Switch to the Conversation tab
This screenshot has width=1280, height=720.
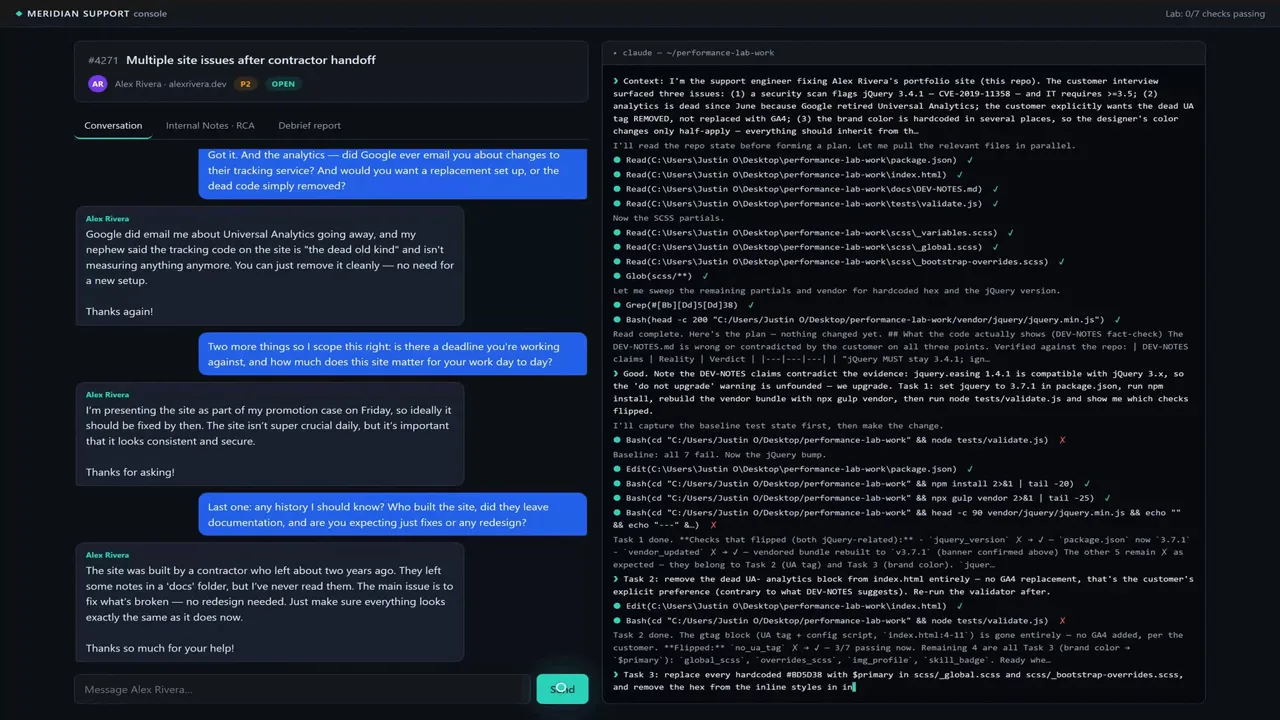coord(113,126)
